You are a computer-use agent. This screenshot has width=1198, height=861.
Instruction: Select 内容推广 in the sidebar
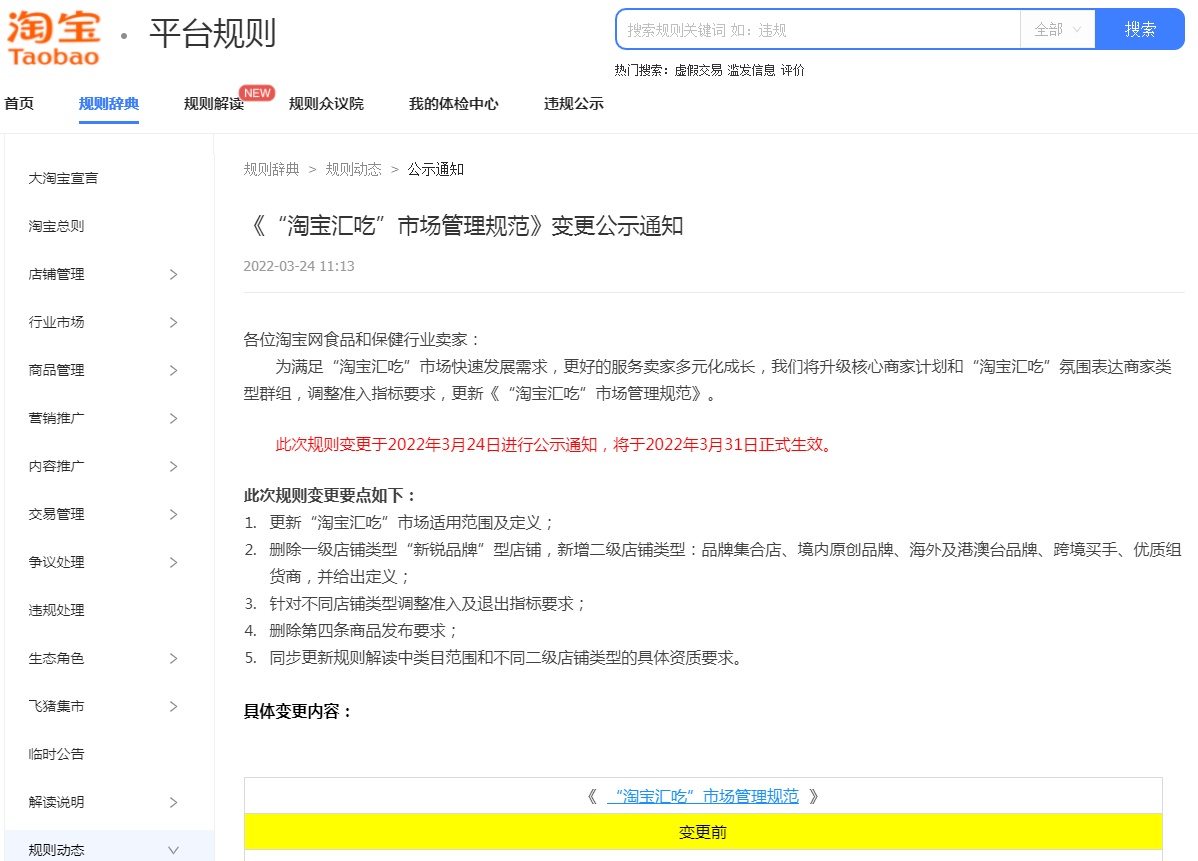[57, 467]
